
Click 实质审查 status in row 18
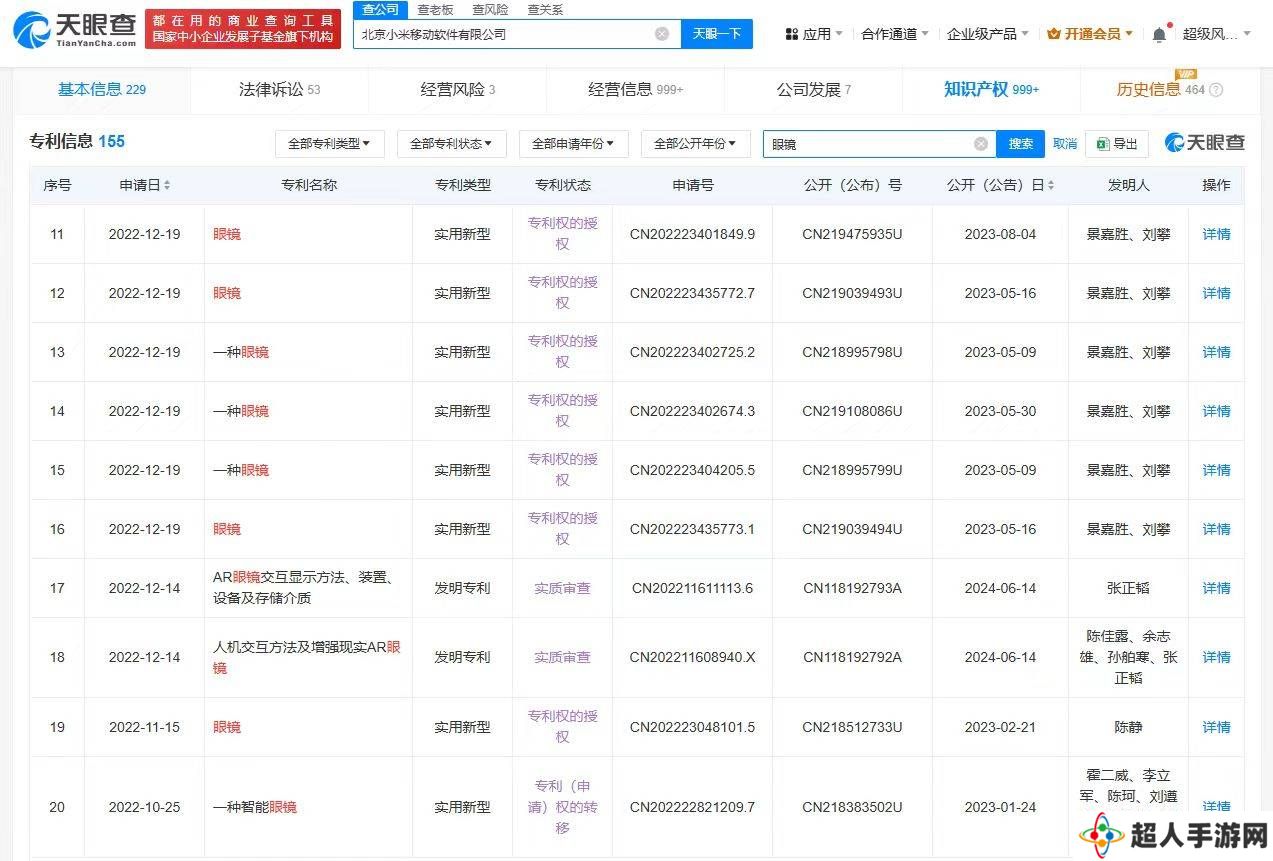click(x=562, y=657)
